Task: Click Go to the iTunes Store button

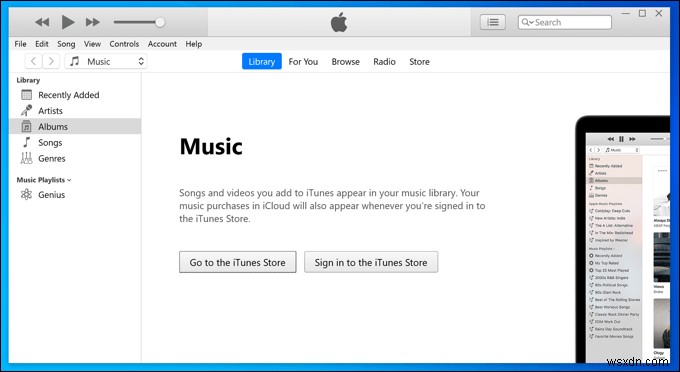Action: click(x=238, y=262)
